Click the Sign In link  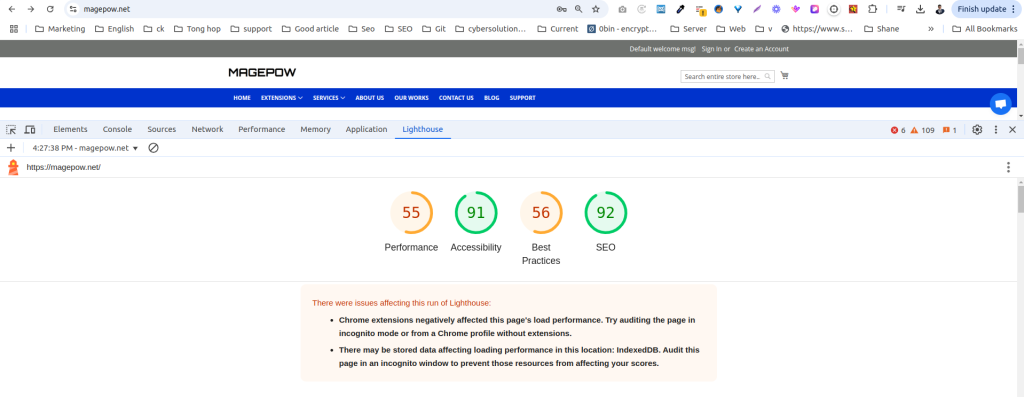click(x=711, y=49)
